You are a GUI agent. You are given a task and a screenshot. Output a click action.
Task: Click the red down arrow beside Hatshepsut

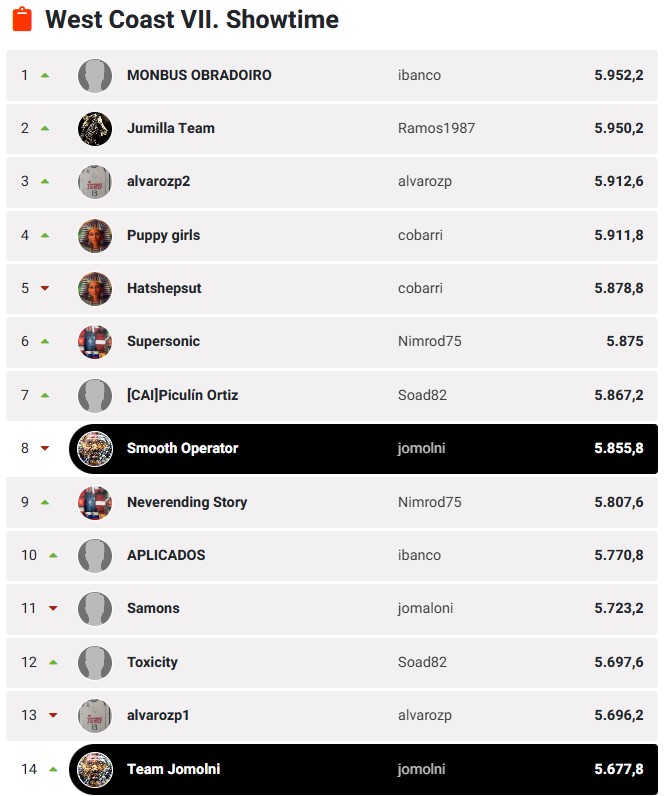coord(45,289)
